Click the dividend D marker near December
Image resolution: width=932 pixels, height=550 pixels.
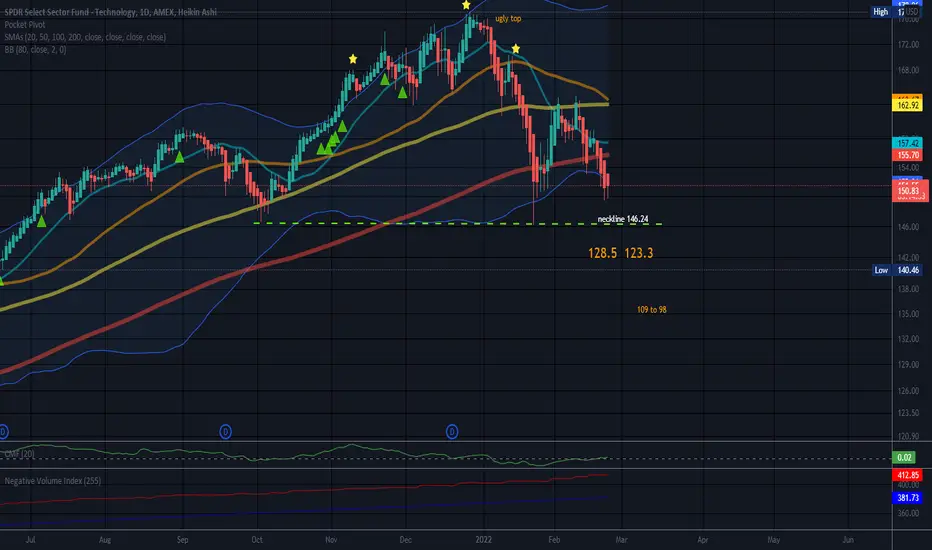[452, 432]
